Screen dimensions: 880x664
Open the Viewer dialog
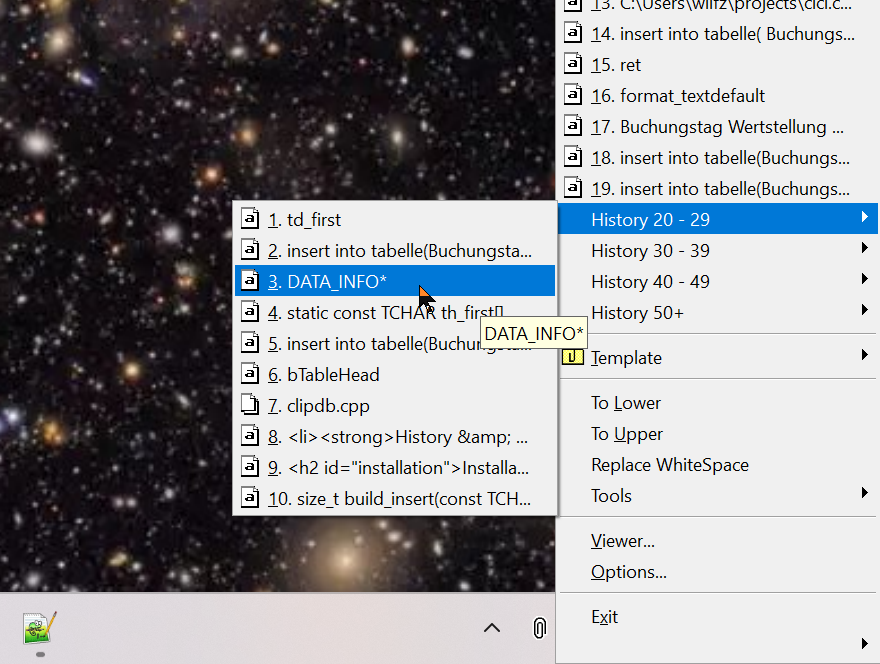[x=622, y=540]
